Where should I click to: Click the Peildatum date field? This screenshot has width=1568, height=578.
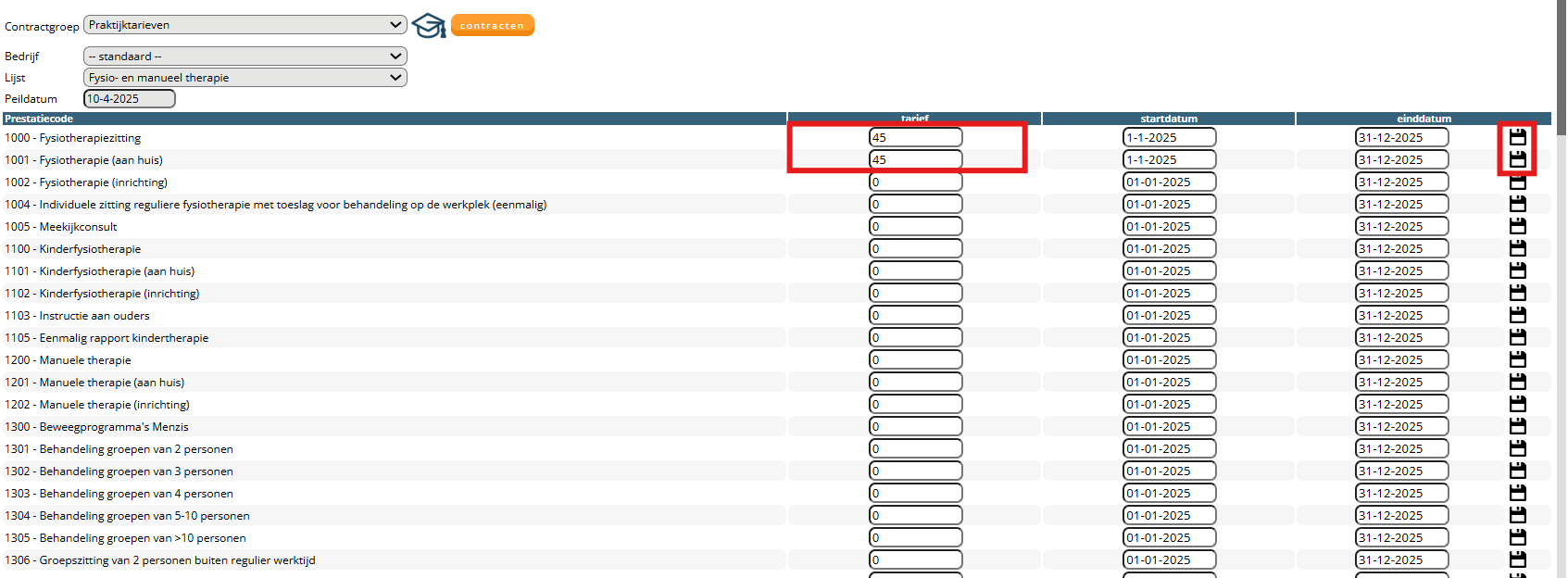[129, 99]
